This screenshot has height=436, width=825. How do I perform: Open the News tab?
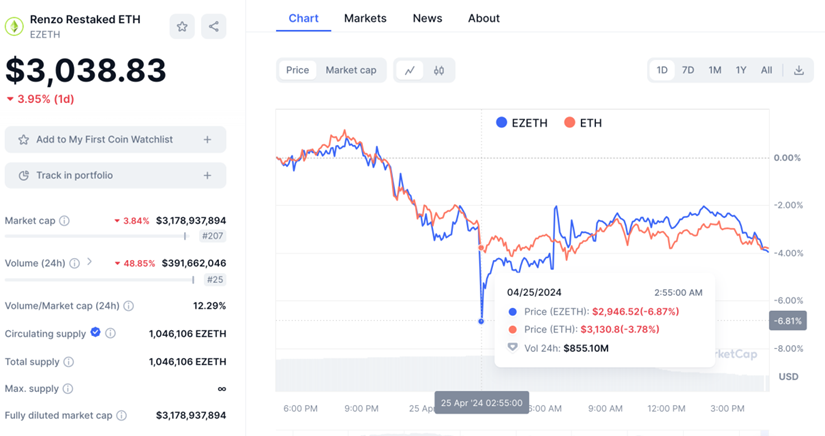point(427,18)
